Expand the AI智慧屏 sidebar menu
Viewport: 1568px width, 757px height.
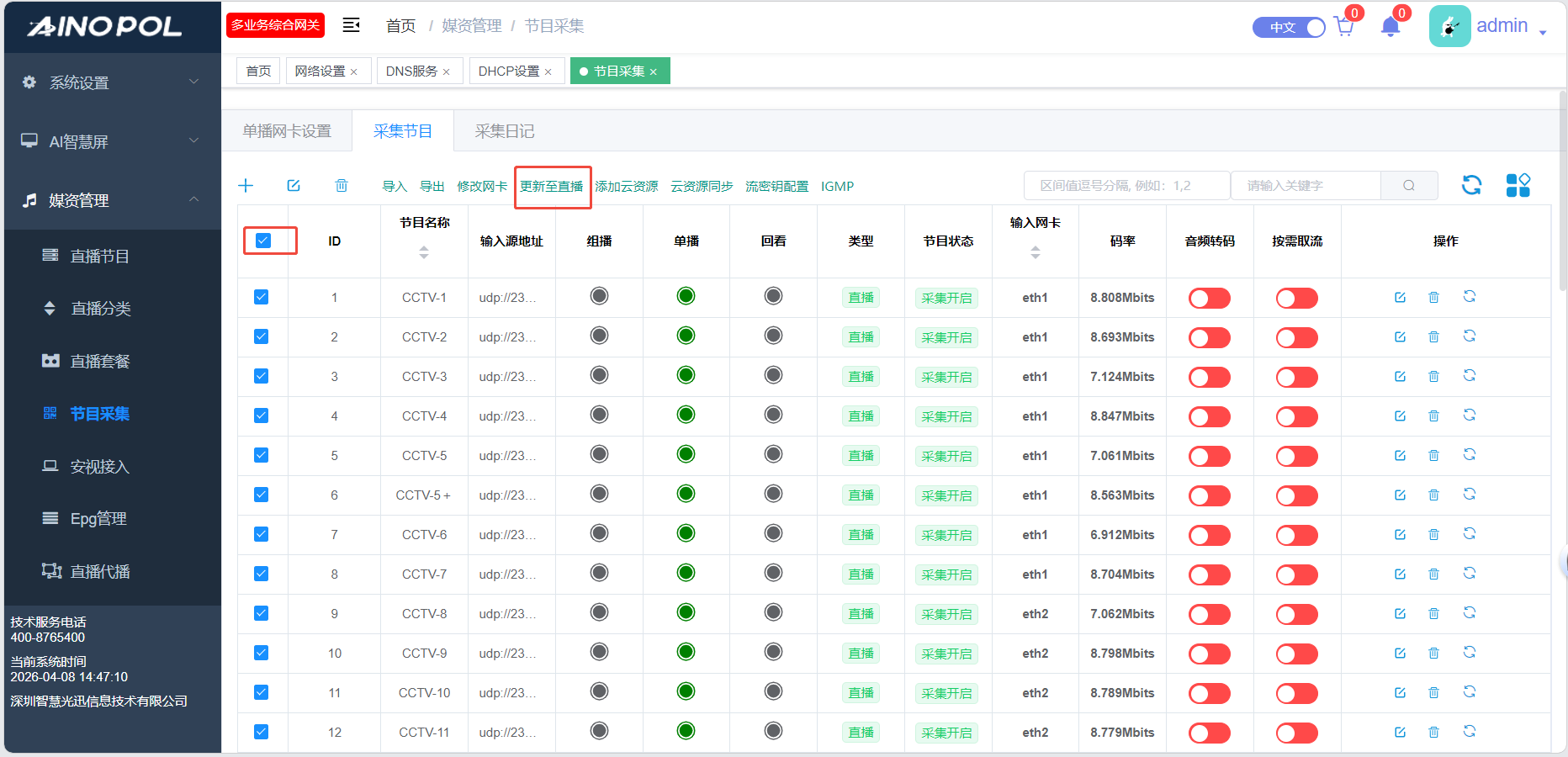coord(111,141)
